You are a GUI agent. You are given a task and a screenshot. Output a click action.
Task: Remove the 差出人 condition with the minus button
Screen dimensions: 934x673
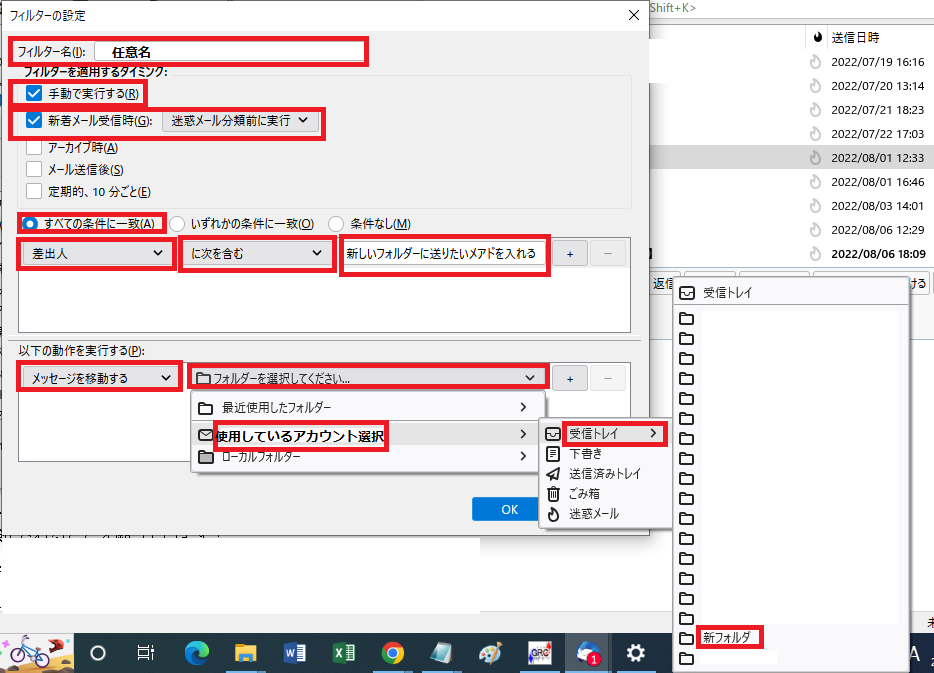pos(608,254)
